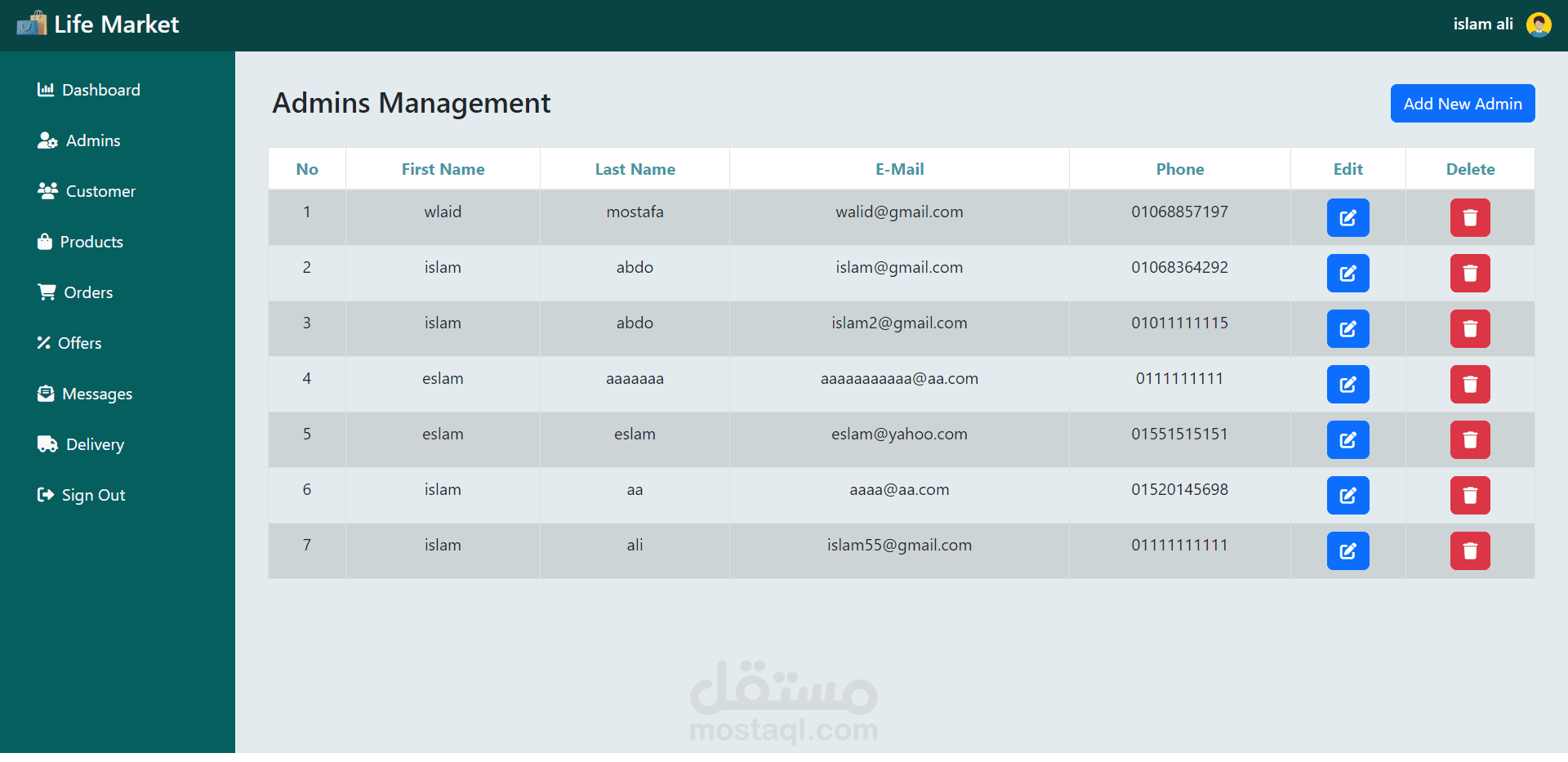Screen dimensions: 1568x762
Task: Navigate to Products in sidebar
Action: [x=81, y=242]
